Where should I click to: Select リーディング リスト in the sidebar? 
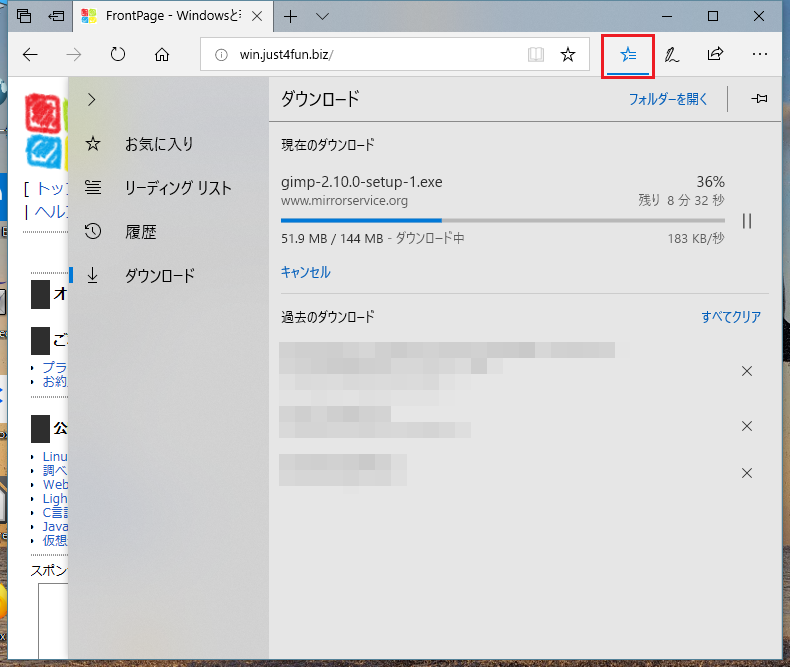coord(177,188)
